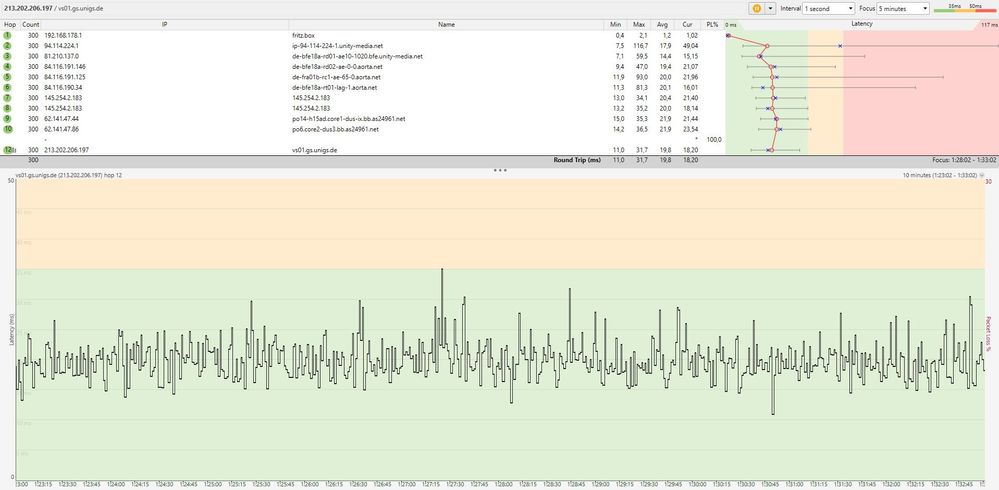Screen dimensions: 999x490
Task: Click the 100,0 packet loss value
Action: click(x=714, y=140)
